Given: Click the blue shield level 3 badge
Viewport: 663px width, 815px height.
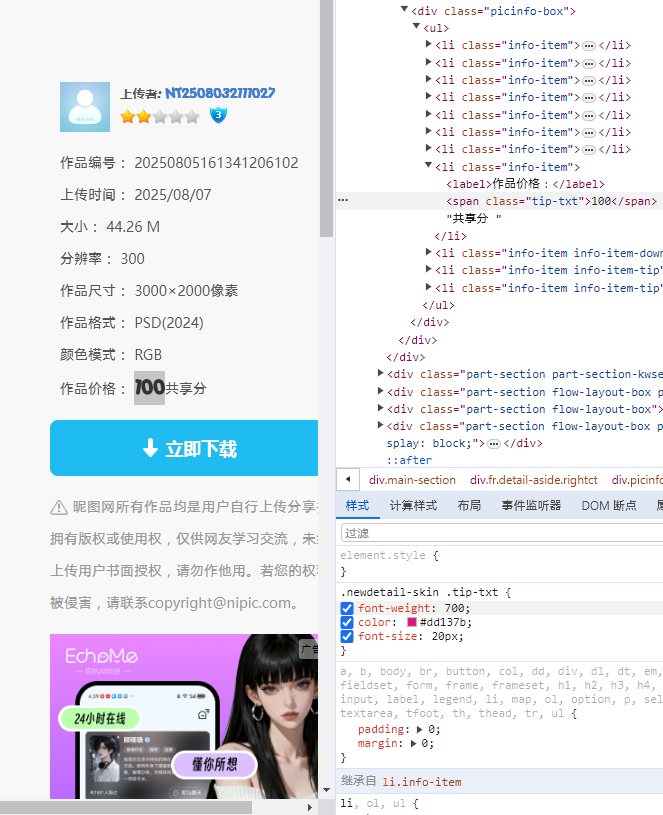Looking at the screenshot, I should 218,116.
